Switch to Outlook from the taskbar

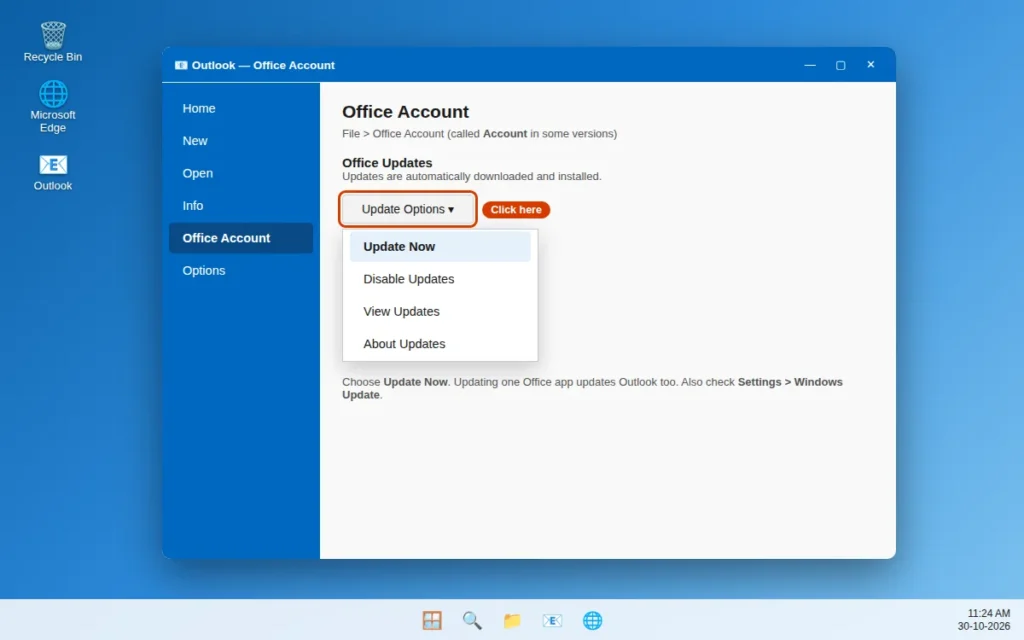point(552,620)
